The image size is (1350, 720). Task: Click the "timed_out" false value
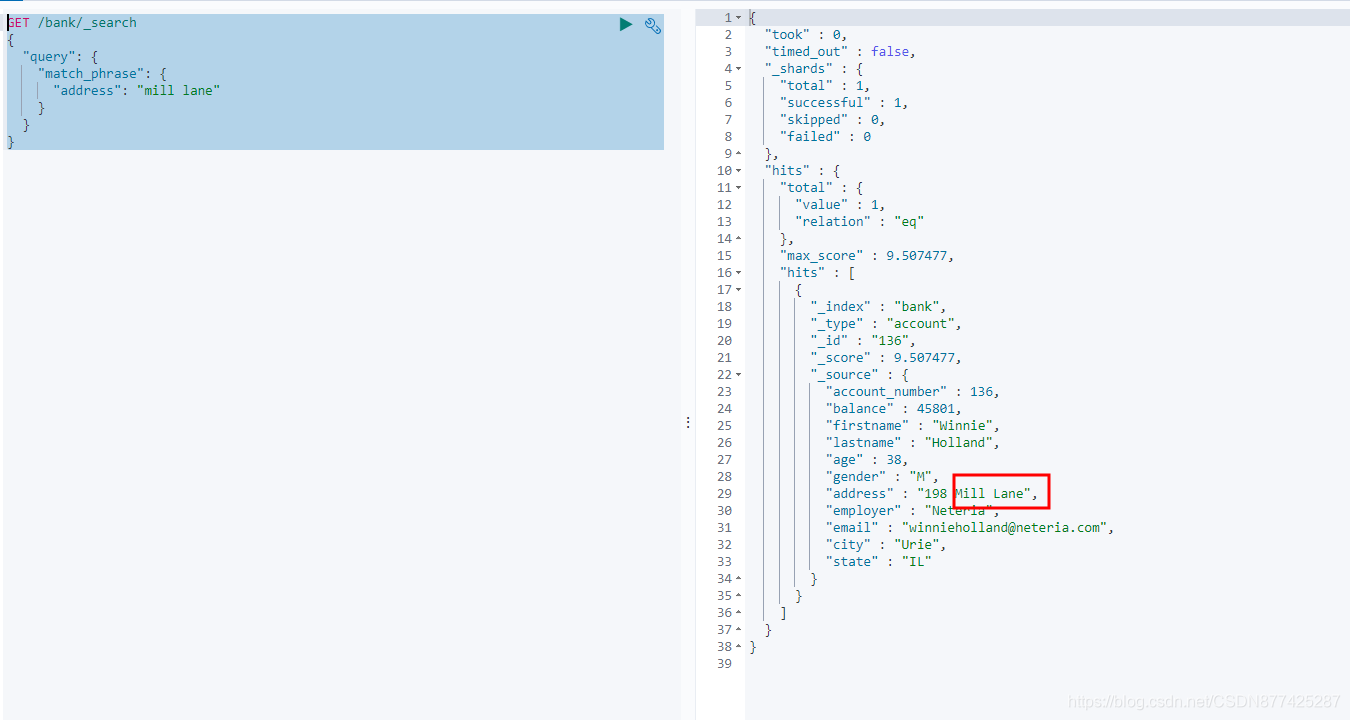890,52
